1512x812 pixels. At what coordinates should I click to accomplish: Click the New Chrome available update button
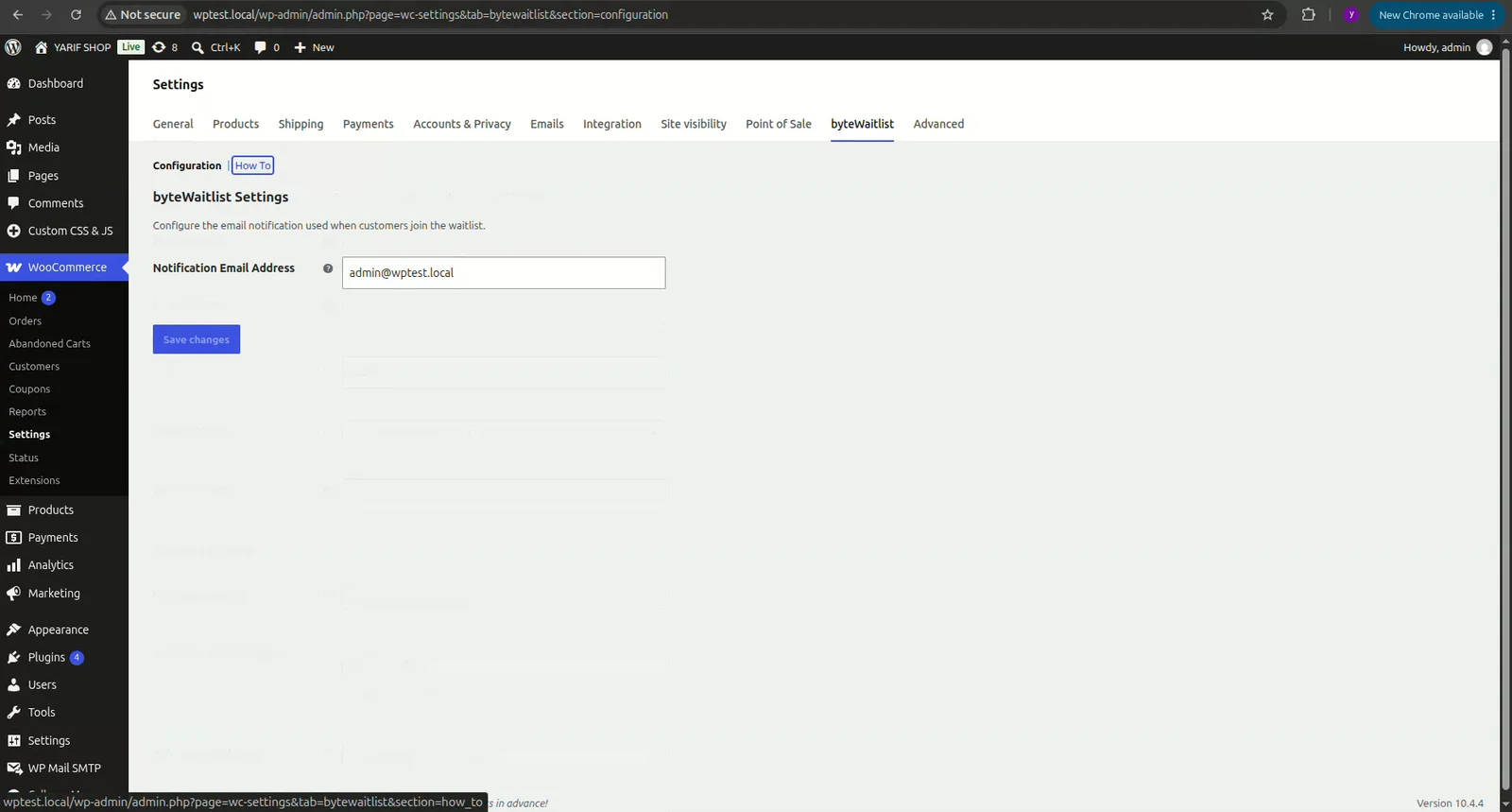pyautogui.click(x=1436, y=15)
